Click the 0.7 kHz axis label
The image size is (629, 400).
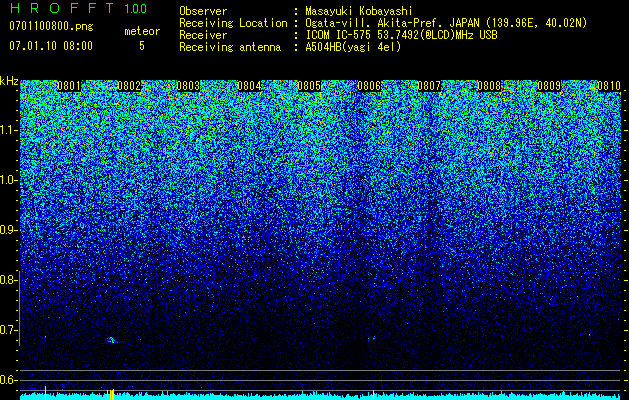8,330
